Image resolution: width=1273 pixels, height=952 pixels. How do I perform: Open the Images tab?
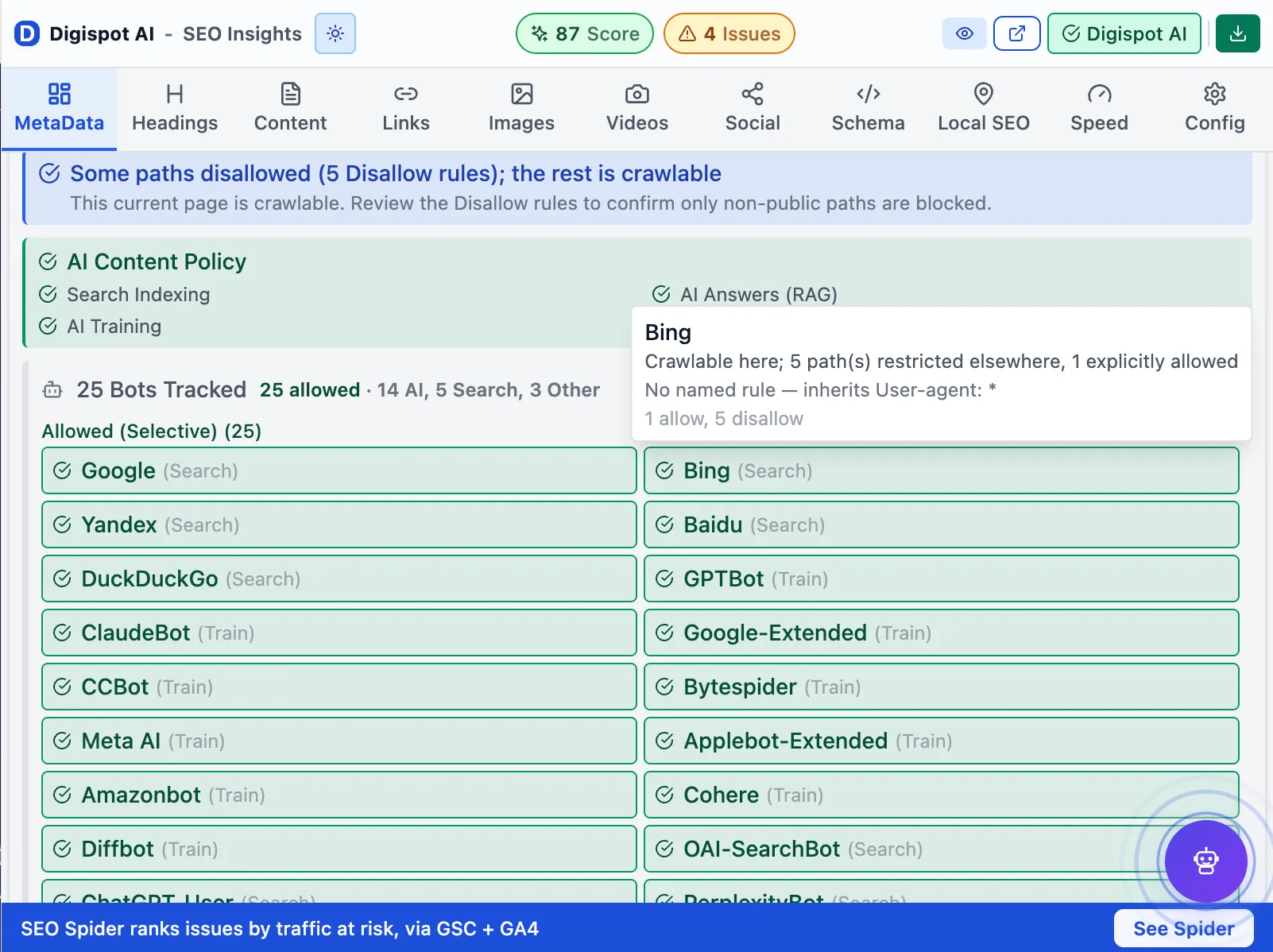tap(521, 109)
